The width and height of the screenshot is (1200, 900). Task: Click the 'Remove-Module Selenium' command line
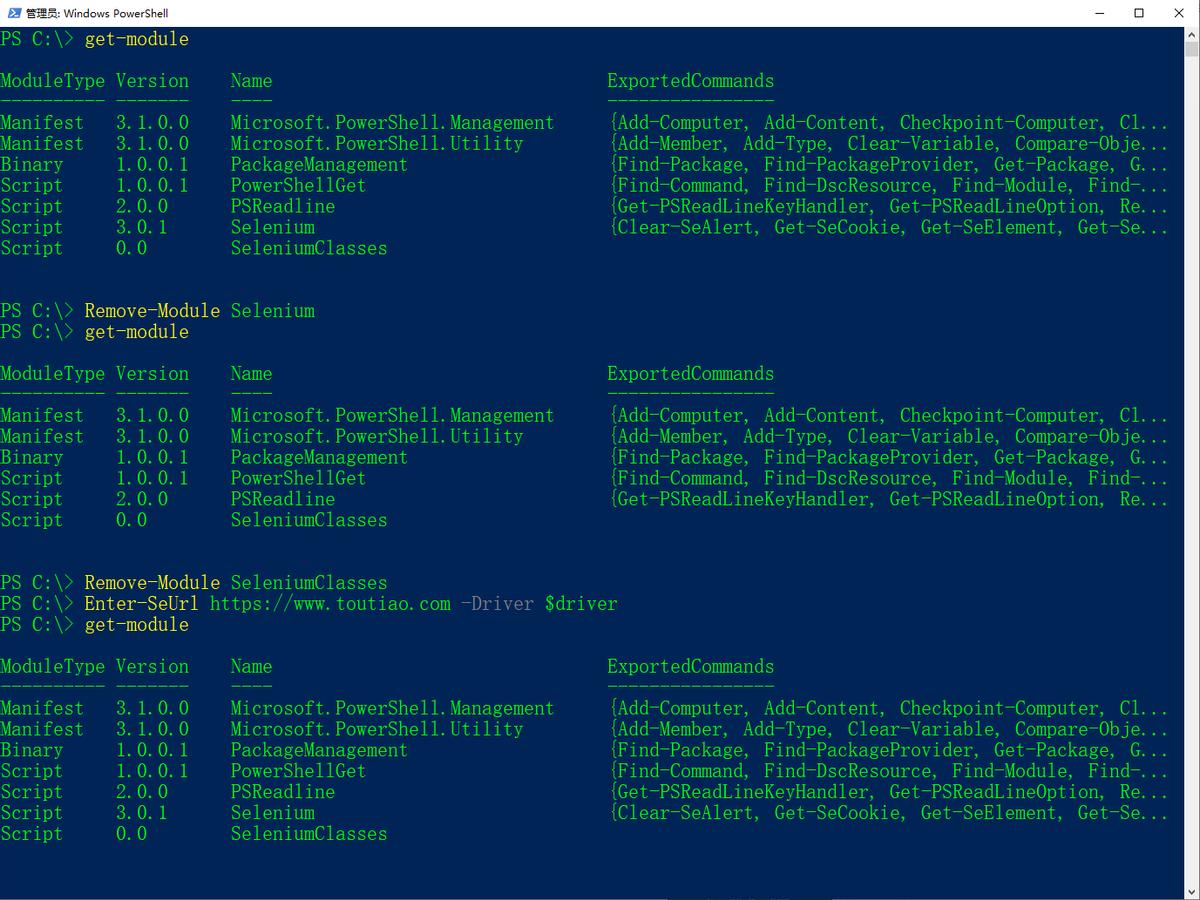tap(157, 311)
